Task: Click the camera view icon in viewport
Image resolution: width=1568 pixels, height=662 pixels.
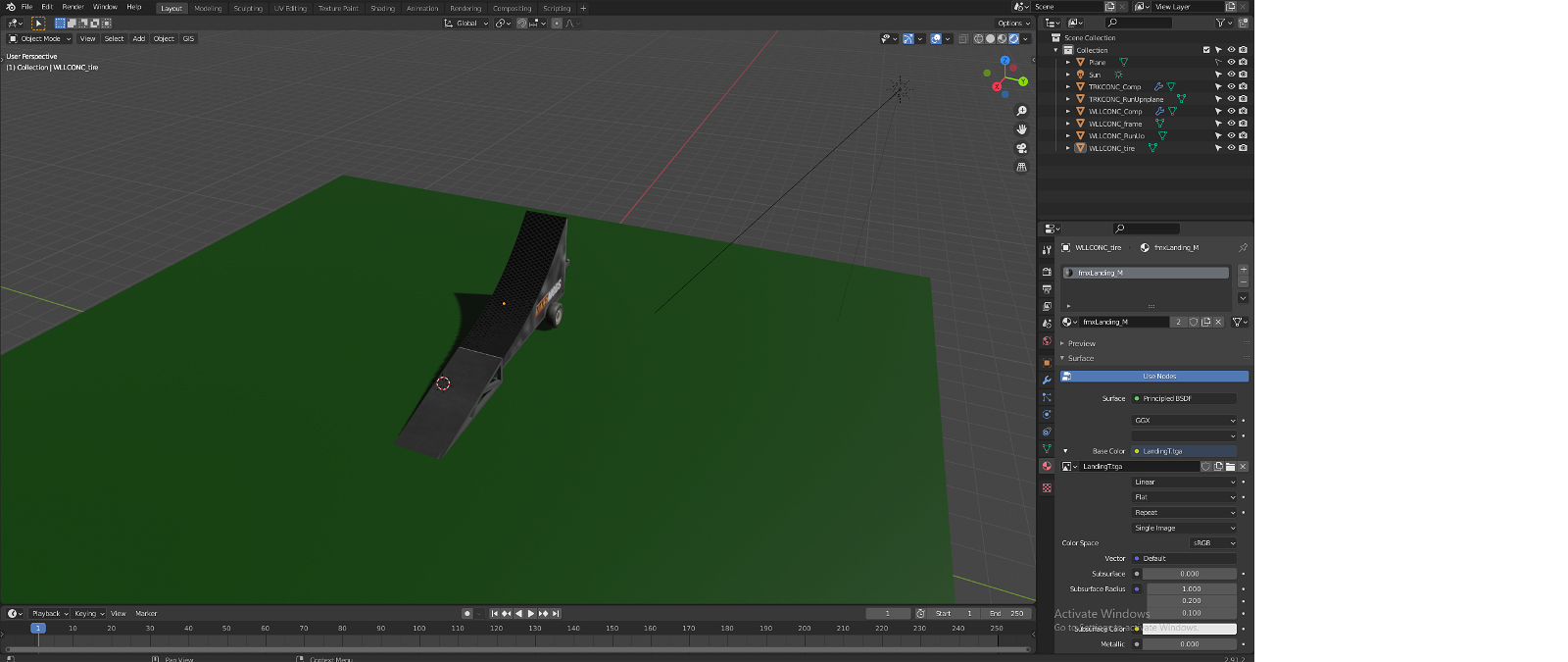Action: [1021, 148]
